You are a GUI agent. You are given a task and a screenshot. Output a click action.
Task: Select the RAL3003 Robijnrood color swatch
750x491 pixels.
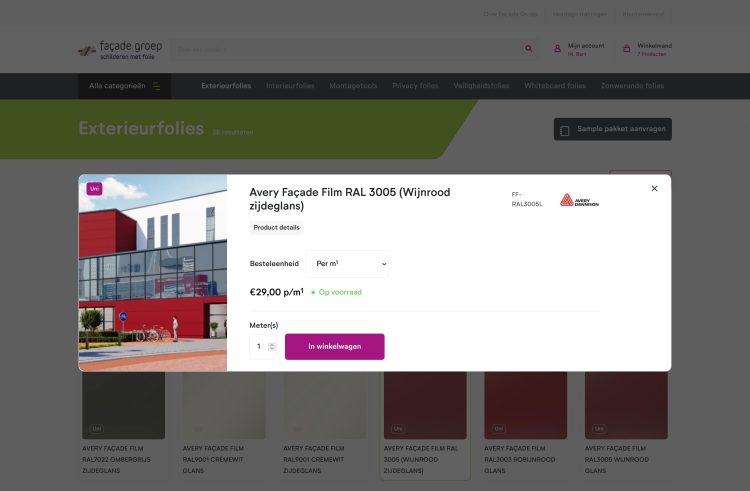526,405
